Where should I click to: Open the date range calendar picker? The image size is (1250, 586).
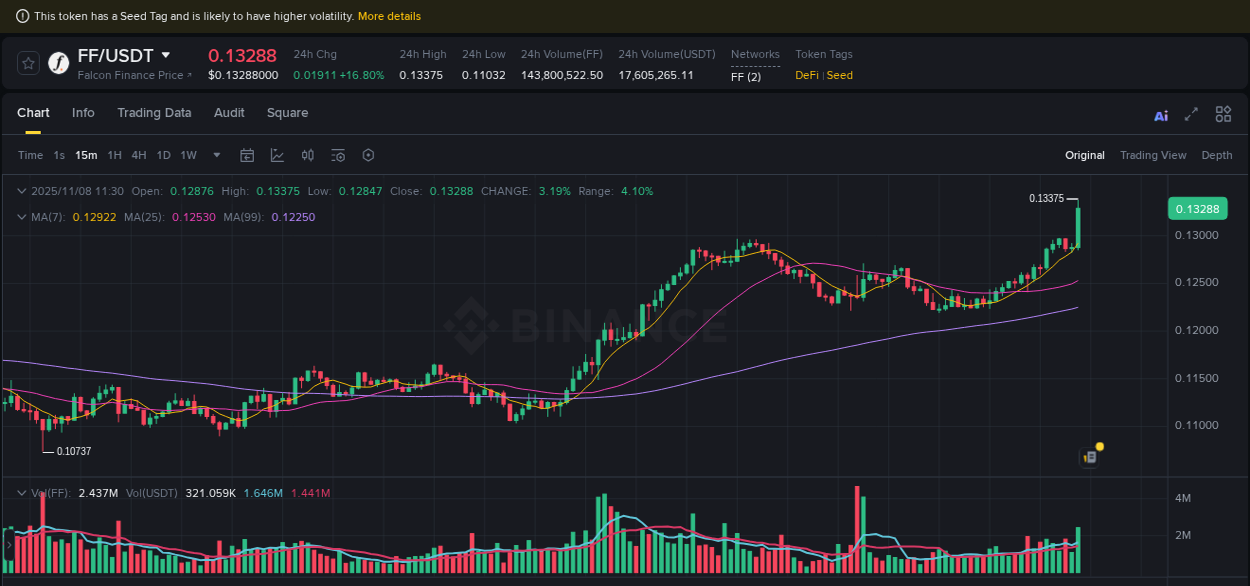click(x=247, y=155)
